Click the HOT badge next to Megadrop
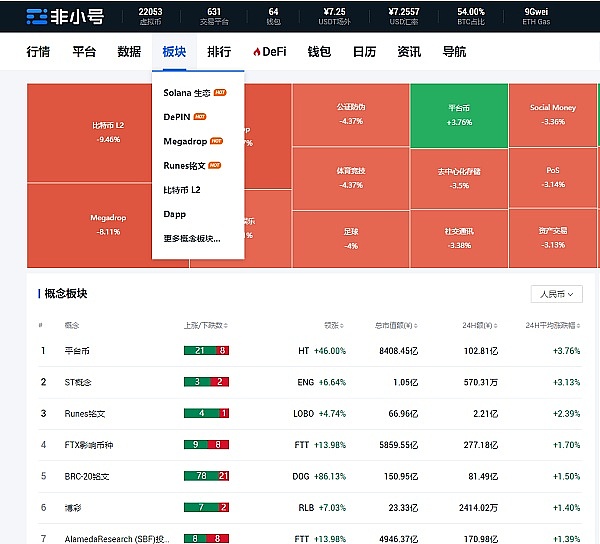This screenshot has width=600, height=544. [217, 141]
